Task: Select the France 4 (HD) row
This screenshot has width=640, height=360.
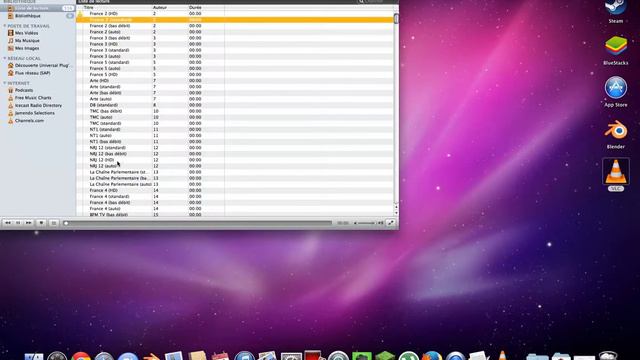Action: point(235,190)
